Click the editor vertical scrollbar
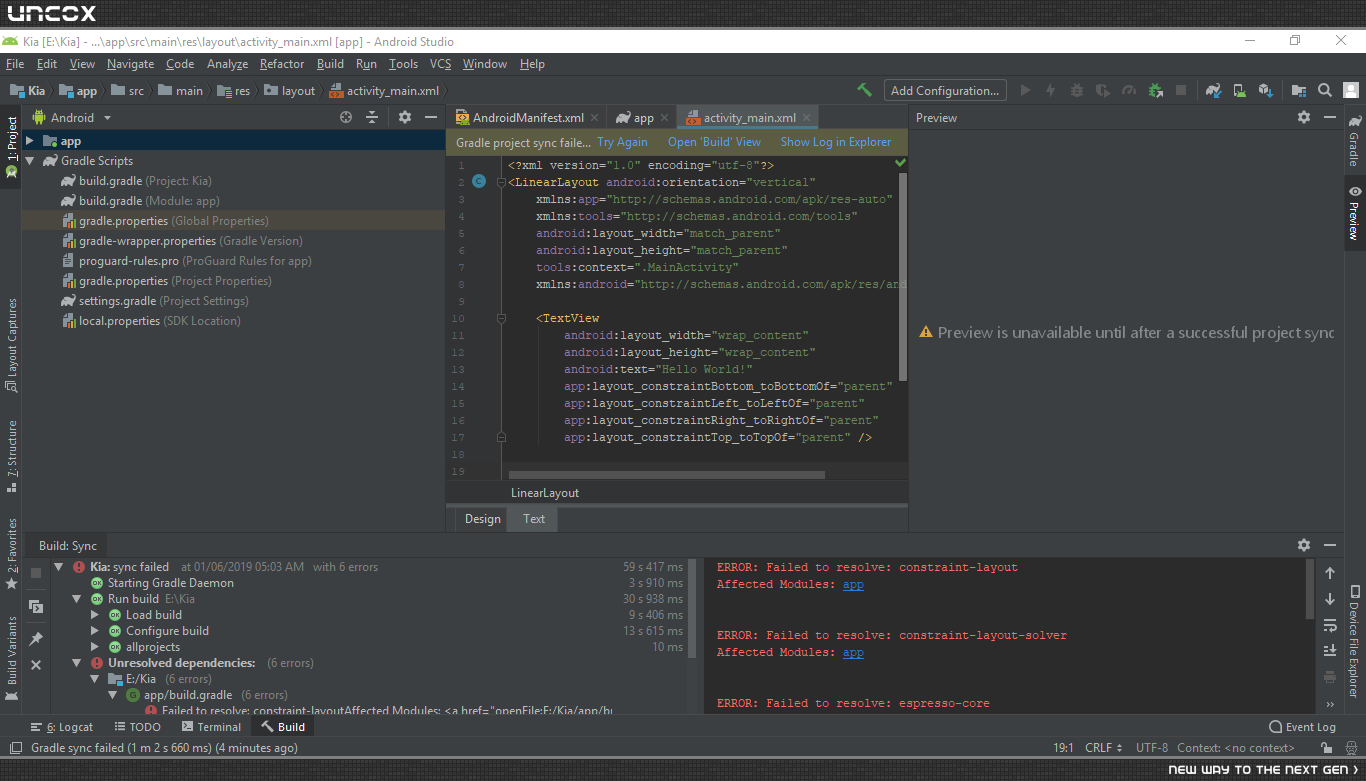 903,277
